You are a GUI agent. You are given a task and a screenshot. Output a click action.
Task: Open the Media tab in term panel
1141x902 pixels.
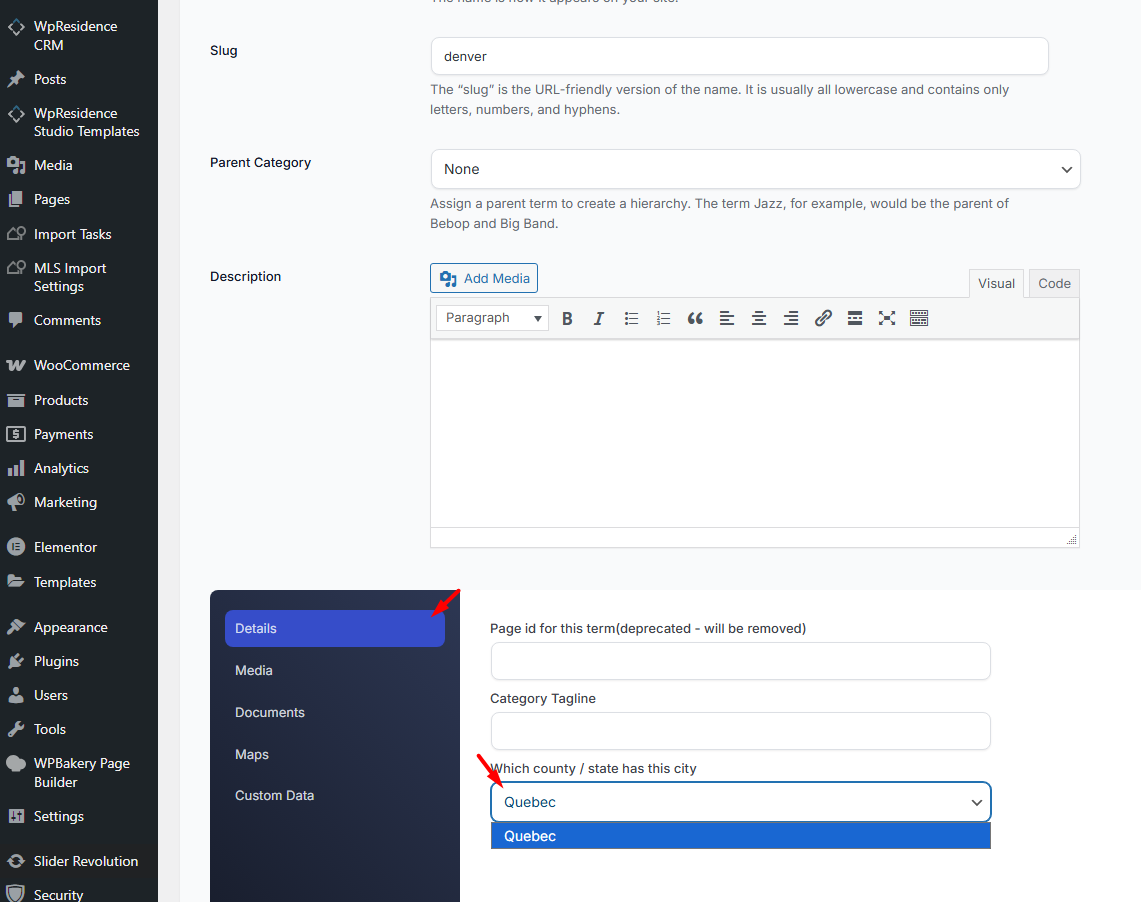254,670
